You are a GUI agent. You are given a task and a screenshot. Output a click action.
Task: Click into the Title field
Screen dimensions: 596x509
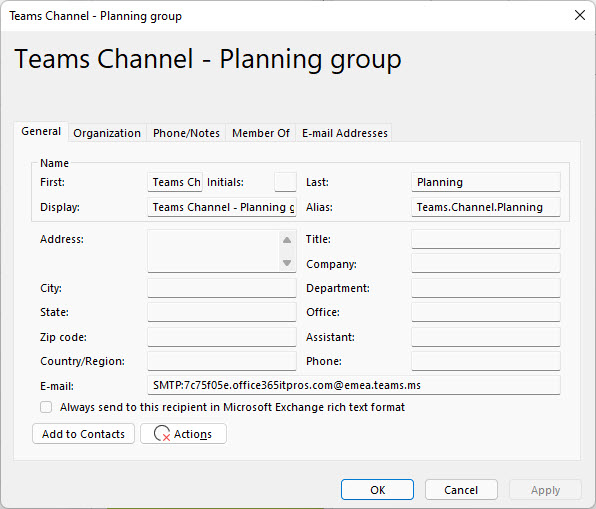[x=486, y=239]
